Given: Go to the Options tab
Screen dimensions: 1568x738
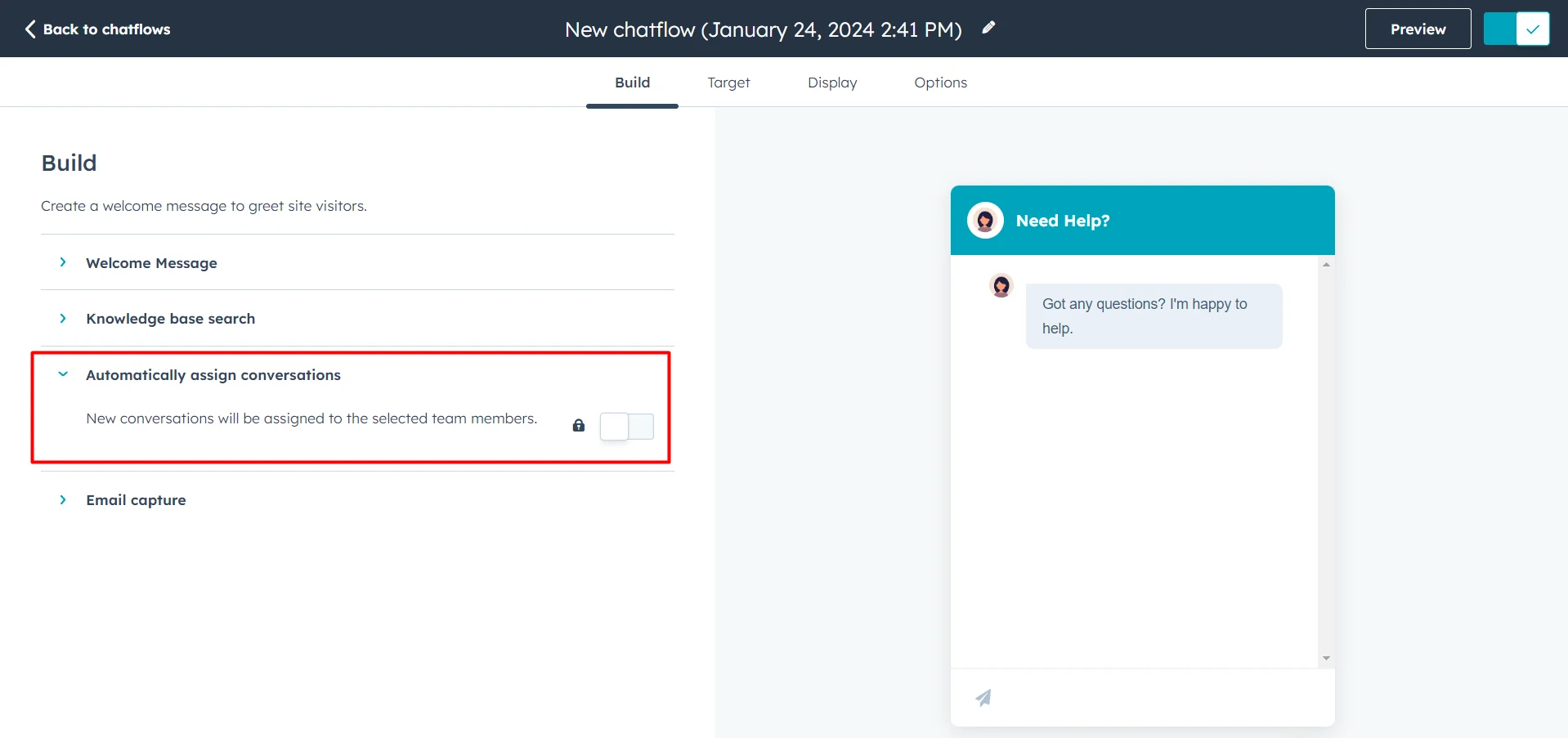Looking at the screenshot, I should click(940, 83).
